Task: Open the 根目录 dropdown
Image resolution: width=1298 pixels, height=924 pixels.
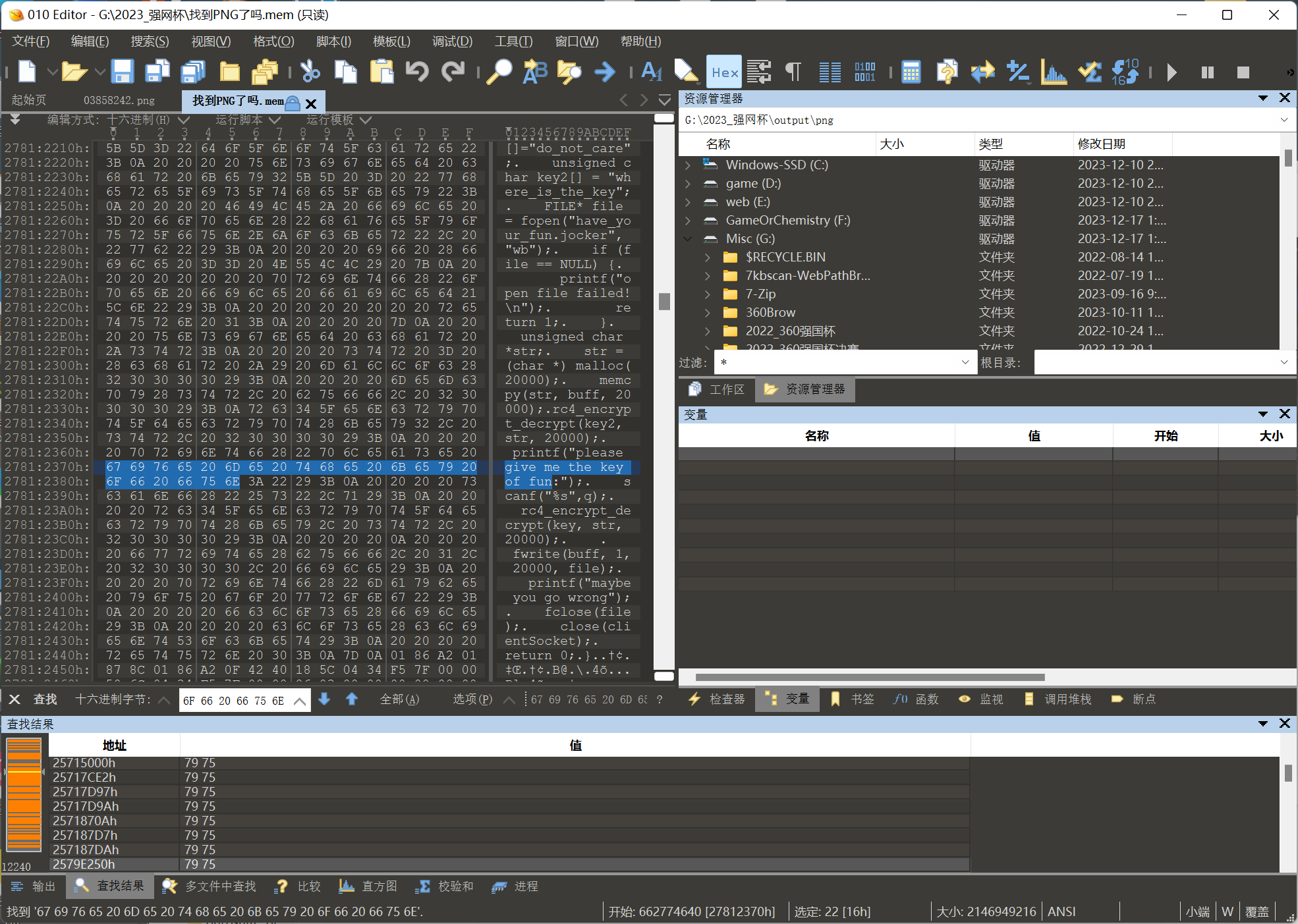Action: click(x=1284, y=362)
